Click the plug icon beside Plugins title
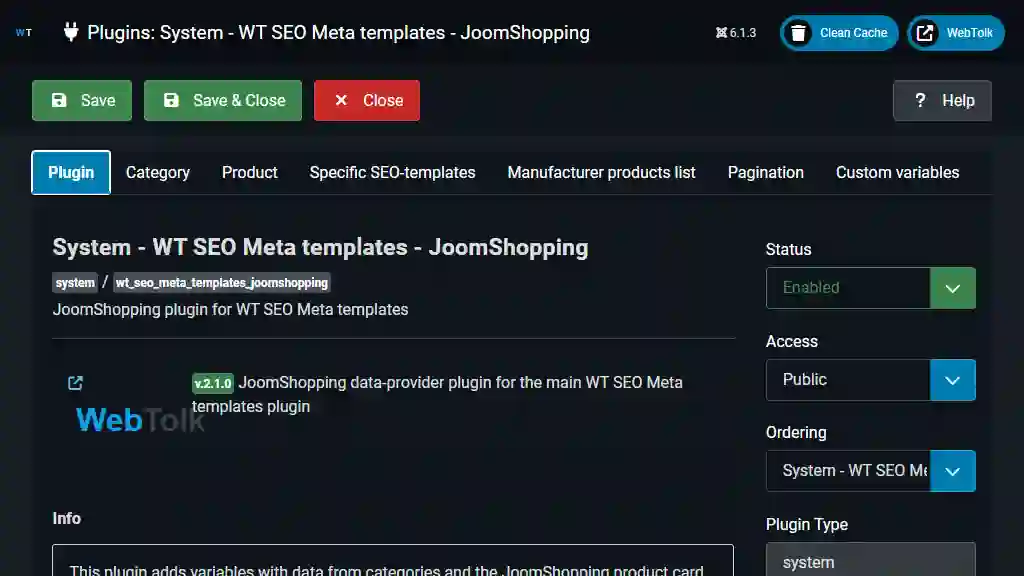Image resolution: width=1024 pixels, height=576 pixels. [71, 32]
